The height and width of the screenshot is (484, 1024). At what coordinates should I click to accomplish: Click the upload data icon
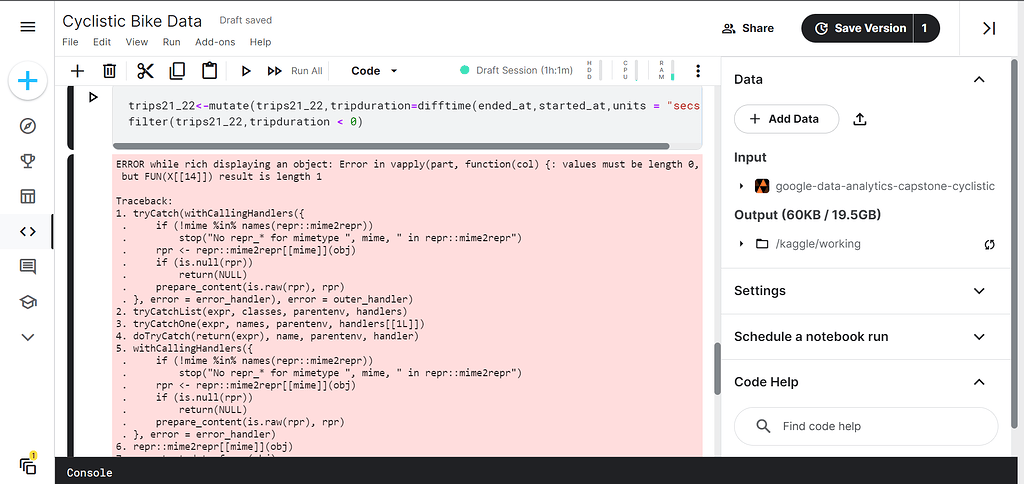(x=860, y=119)
